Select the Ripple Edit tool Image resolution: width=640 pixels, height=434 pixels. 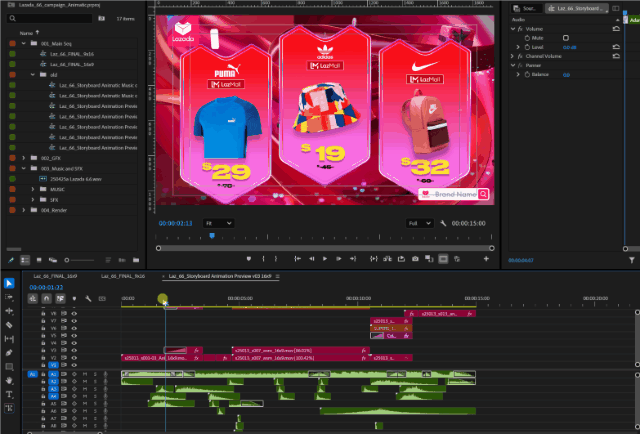pyautogui.click(x=9, y=311)
